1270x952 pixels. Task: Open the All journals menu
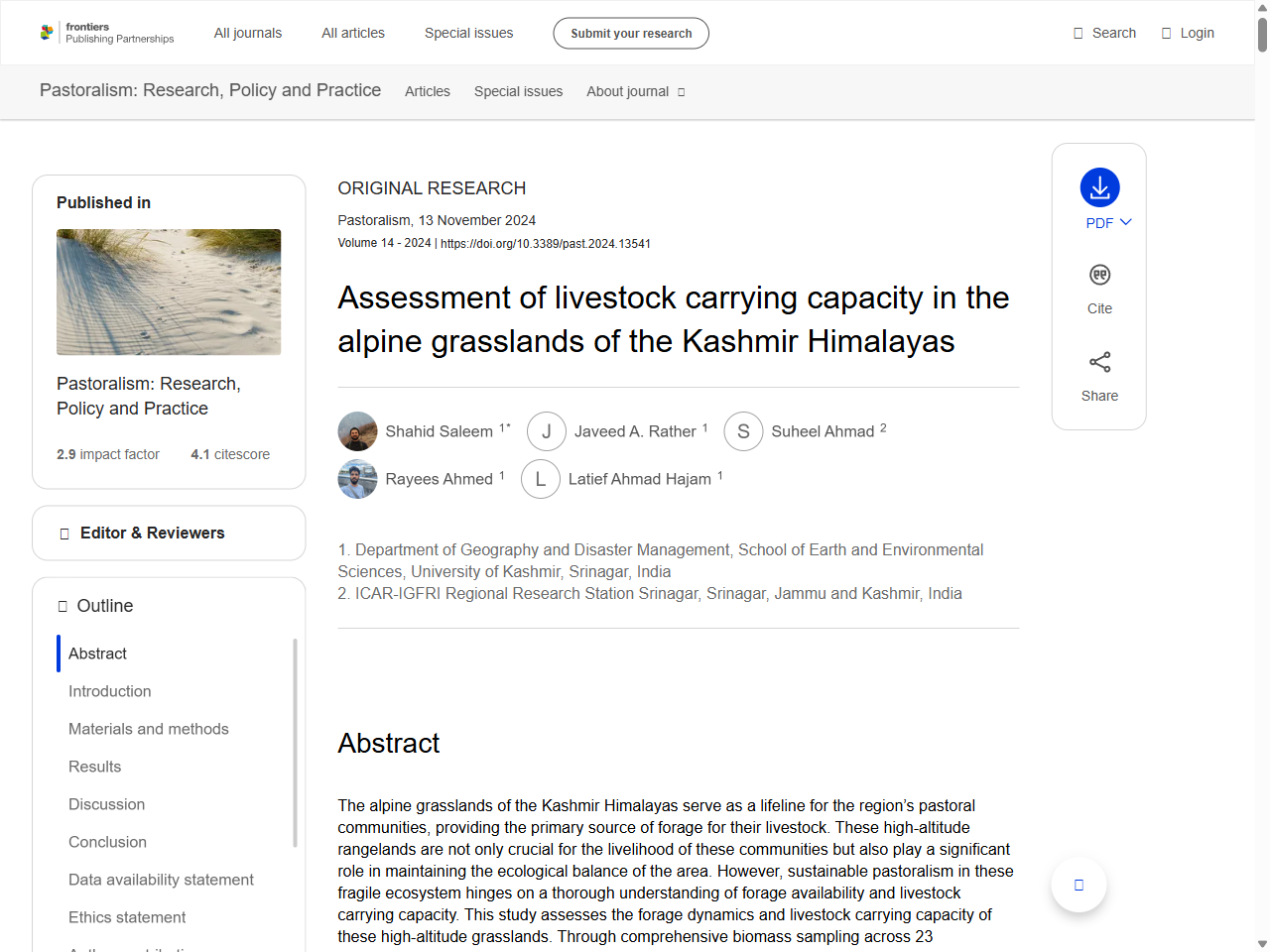[248, 33]
